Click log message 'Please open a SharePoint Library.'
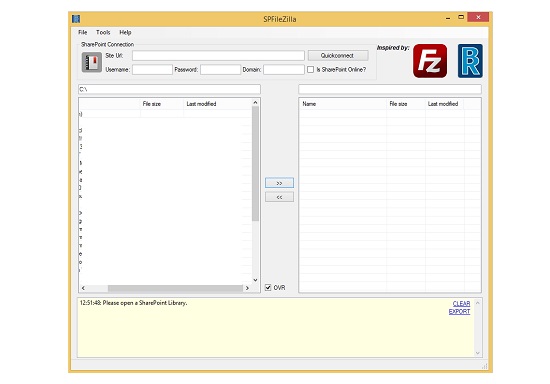550x384 pixels. [x=145, y=303]
